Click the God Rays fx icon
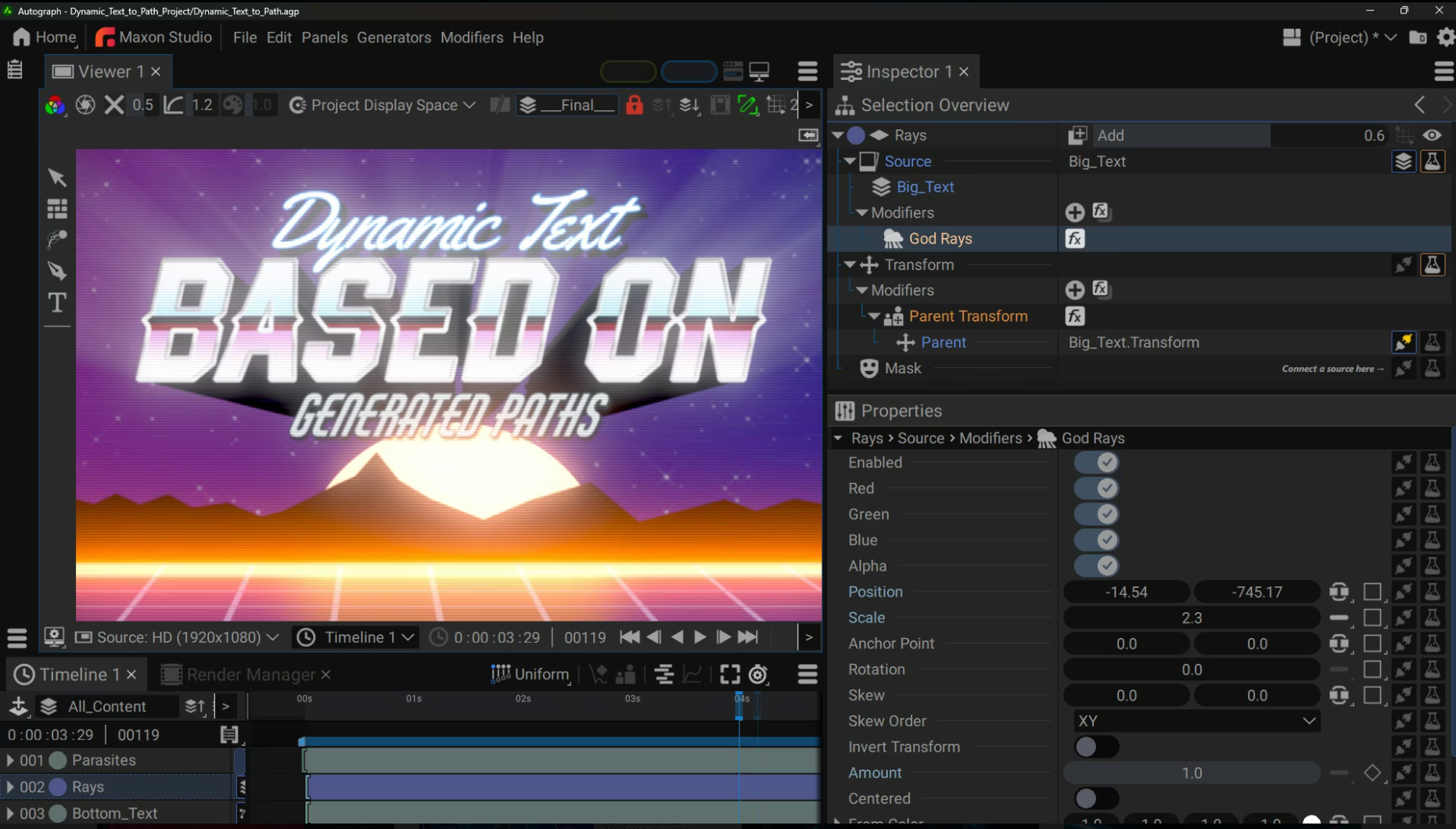The width and height of the screenshot is (1456, 829). pos(1075,239)
